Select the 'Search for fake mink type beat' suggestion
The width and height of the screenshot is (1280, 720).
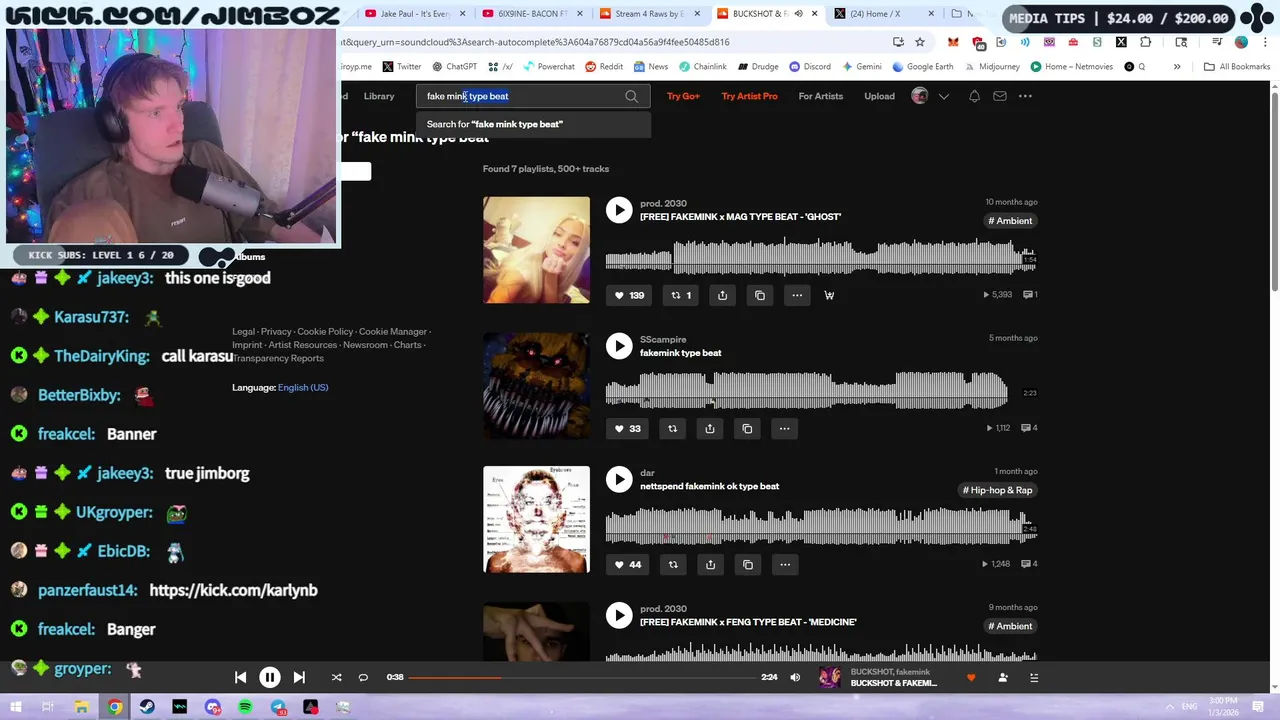click(x=533, y=124)
